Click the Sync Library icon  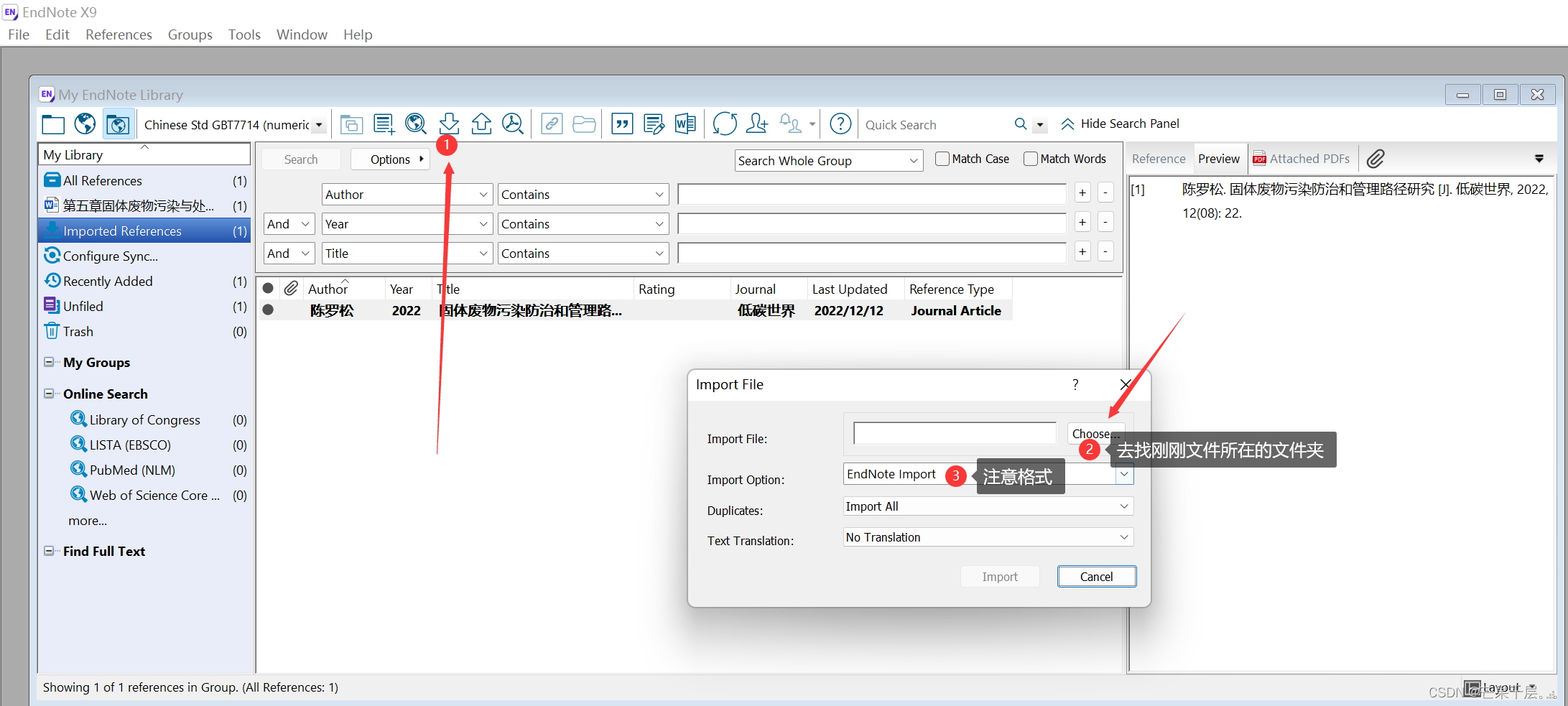(725, 124)
